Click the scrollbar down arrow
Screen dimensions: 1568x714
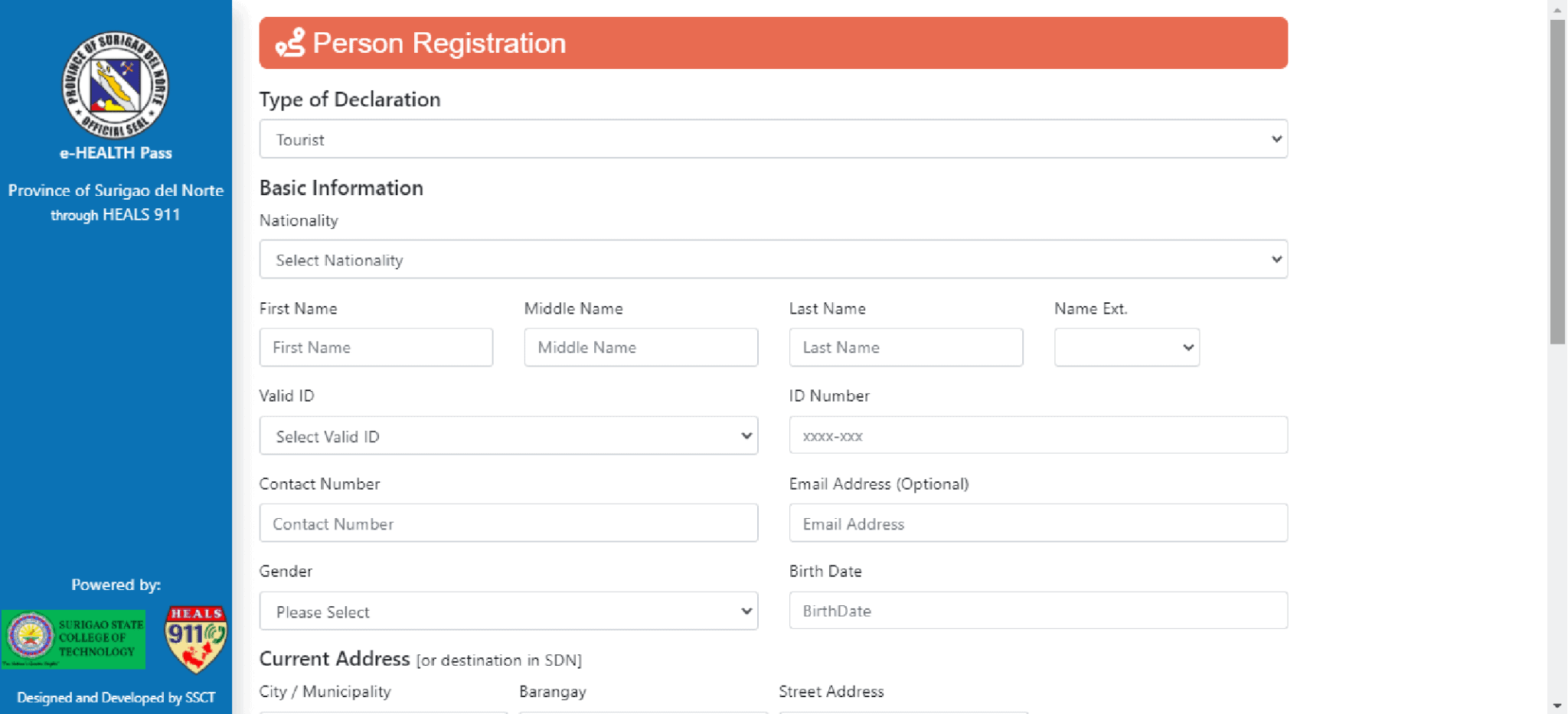click(1557, 706)
